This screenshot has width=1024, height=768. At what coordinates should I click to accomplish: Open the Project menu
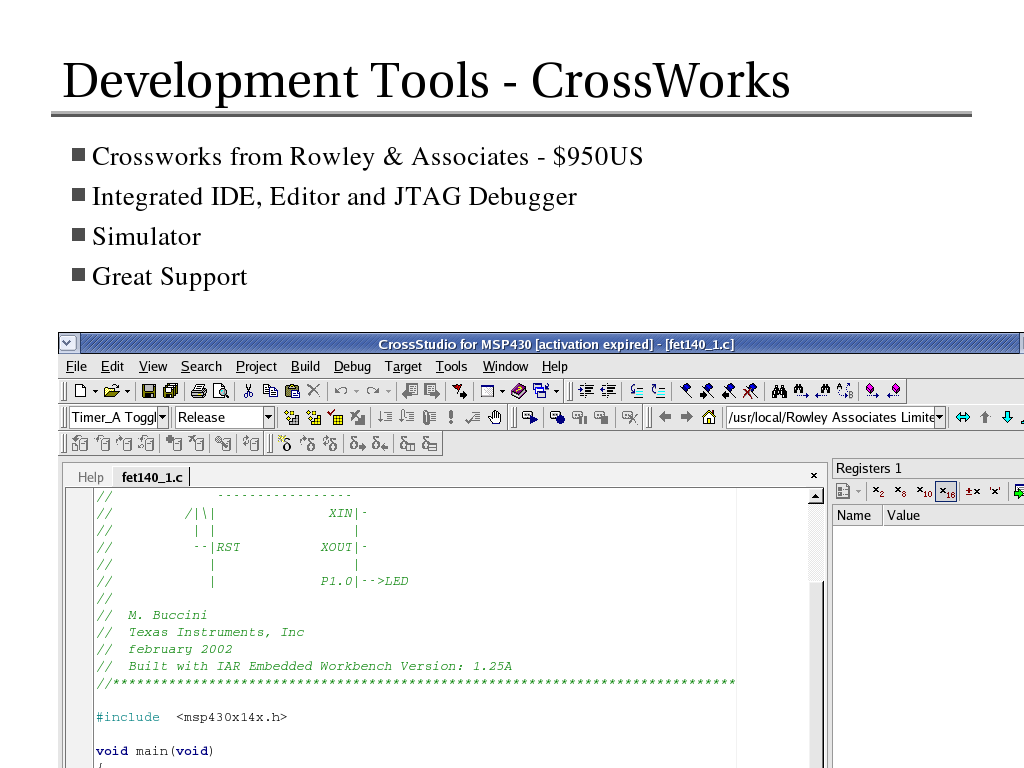[x=256, y=366]
